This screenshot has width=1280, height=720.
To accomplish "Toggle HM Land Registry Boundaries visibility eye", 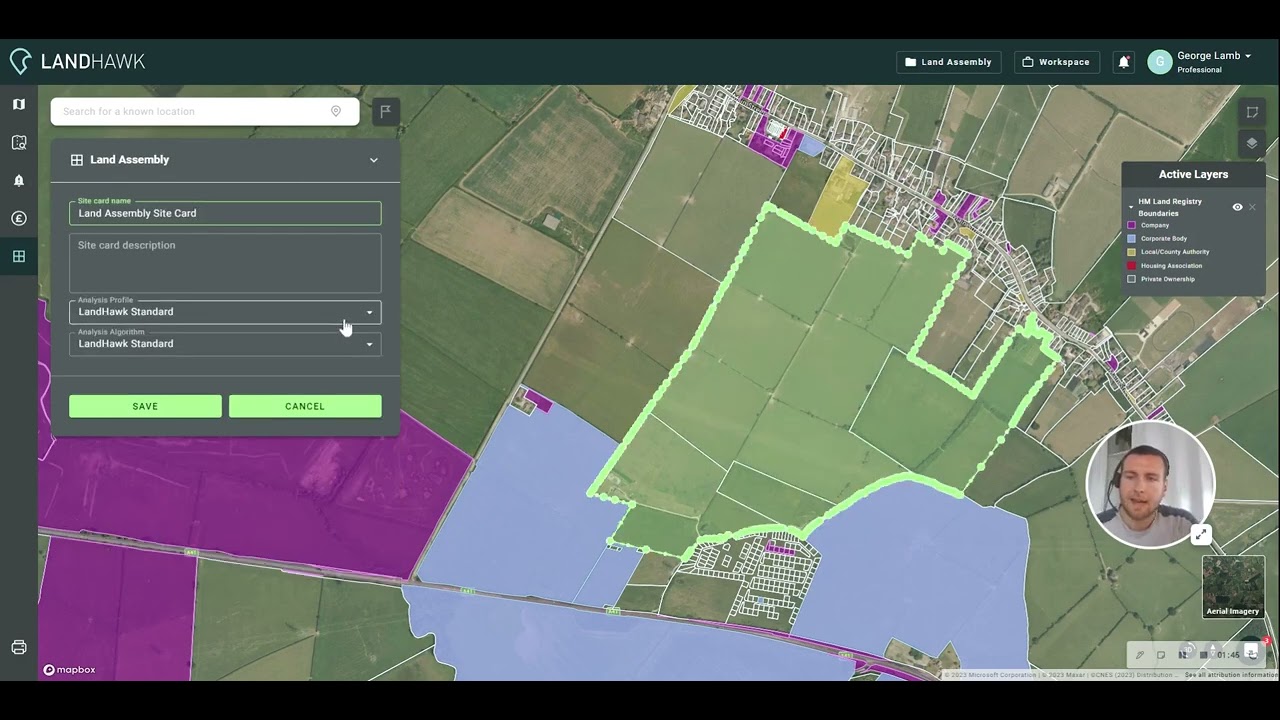I will point(1237,207).
